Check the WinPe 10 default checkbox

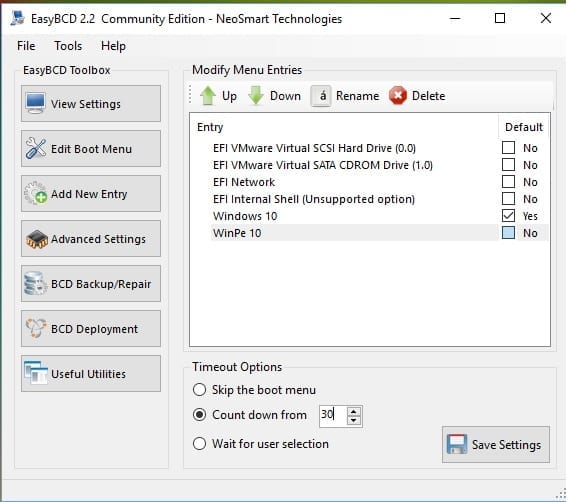pos(508,233)
